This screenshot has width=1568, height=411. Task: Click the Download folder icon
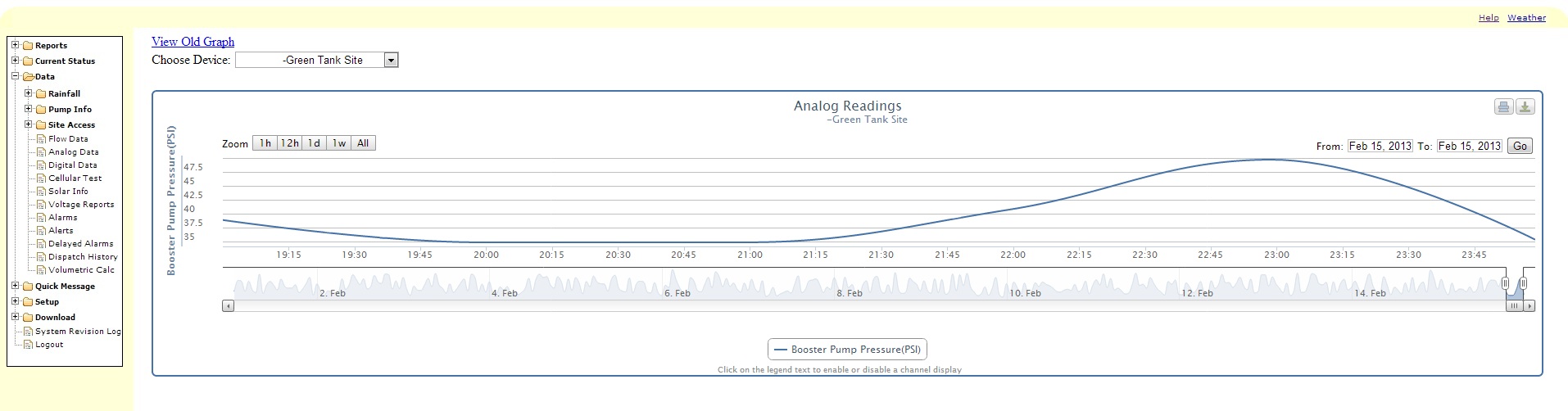(x=28, y=318)
